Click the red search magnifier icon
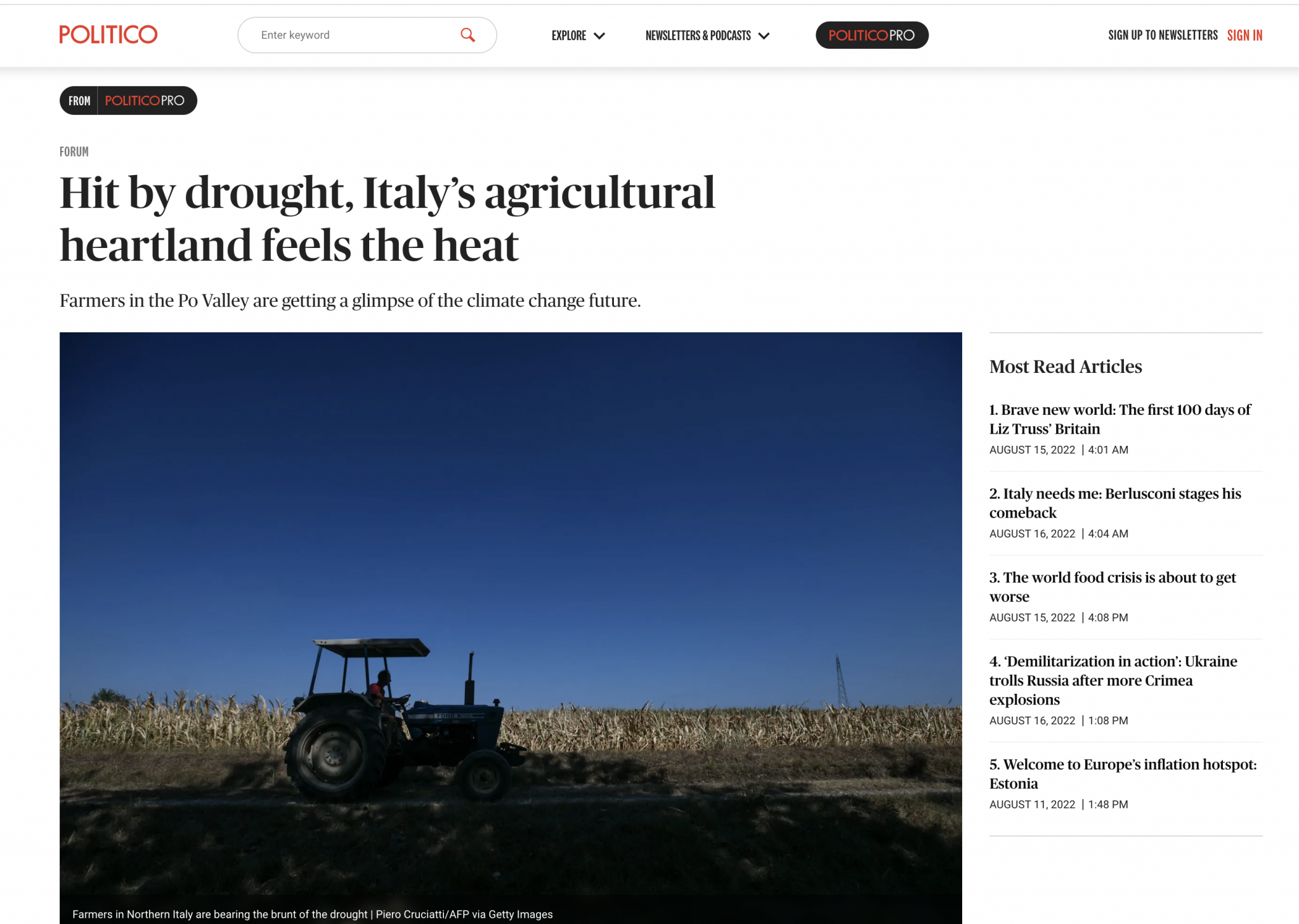 (x=467, y=35)
